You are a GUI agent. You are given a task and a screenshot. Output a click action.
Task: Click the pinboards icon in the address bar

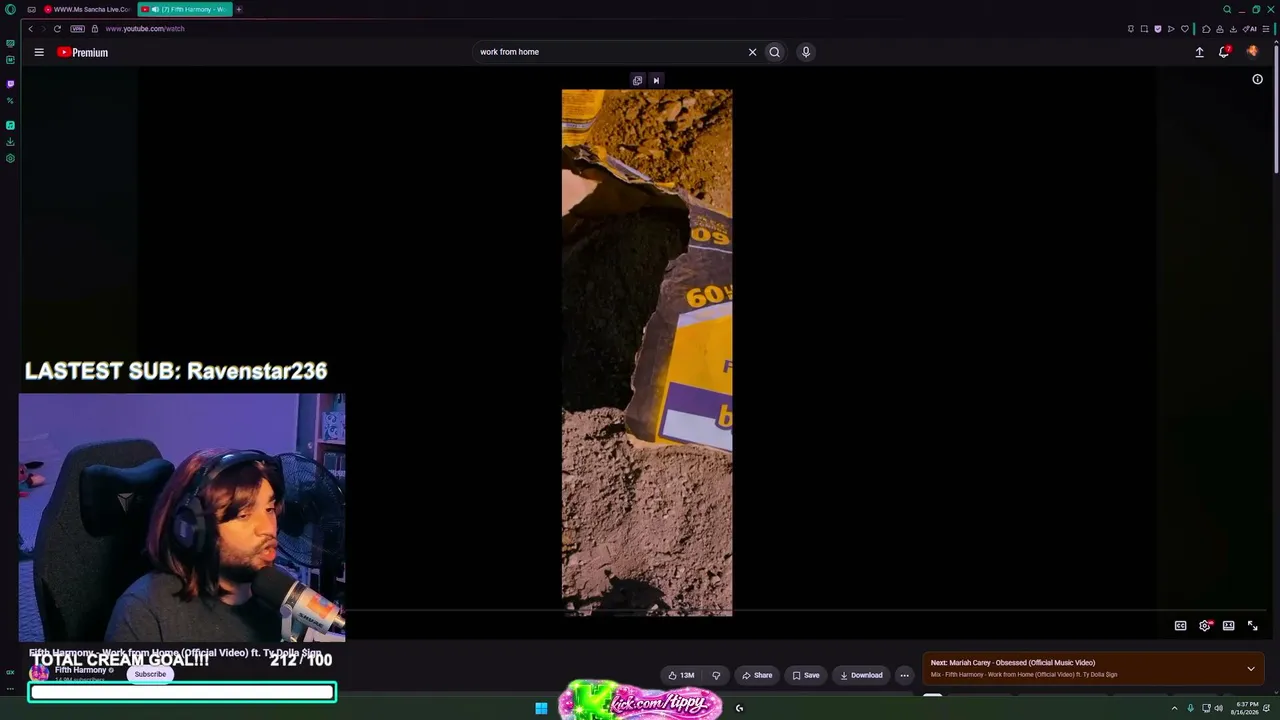tap(1131, 29)
